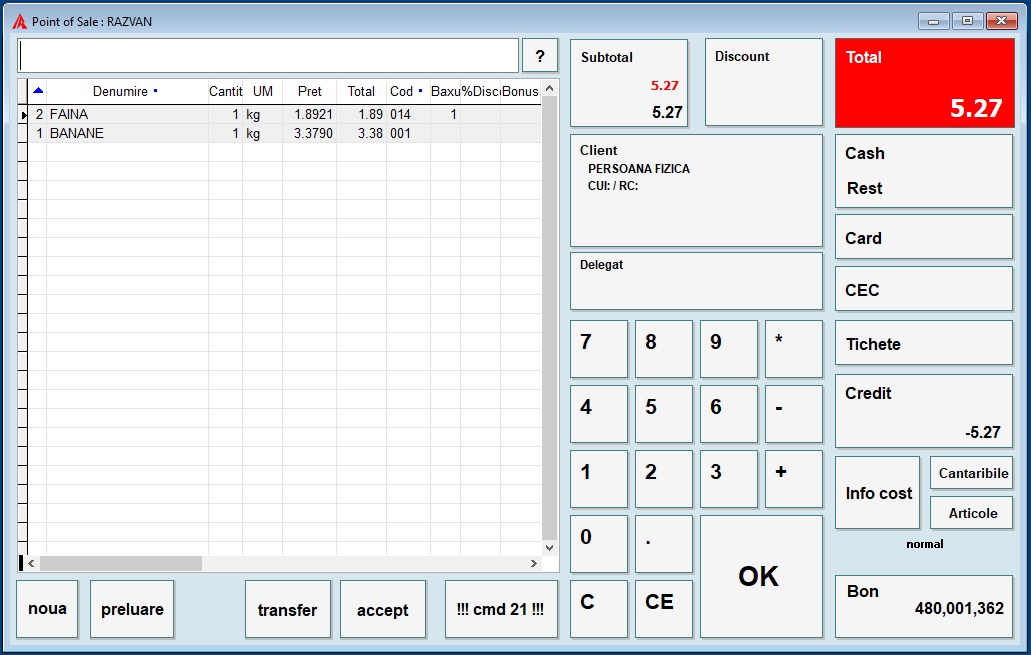The width and height of the screenshot is (1031, 655).
Task: Click the question mark help button
Action: click(x=540, y=56)
